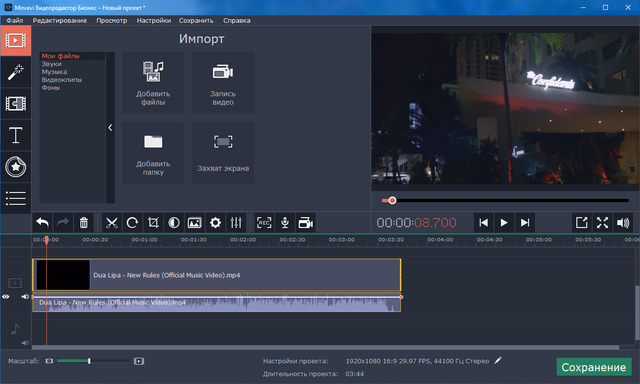Screen dimensions: 640x384
Task: Click the Захват экрана button
Action: point(223,153)
